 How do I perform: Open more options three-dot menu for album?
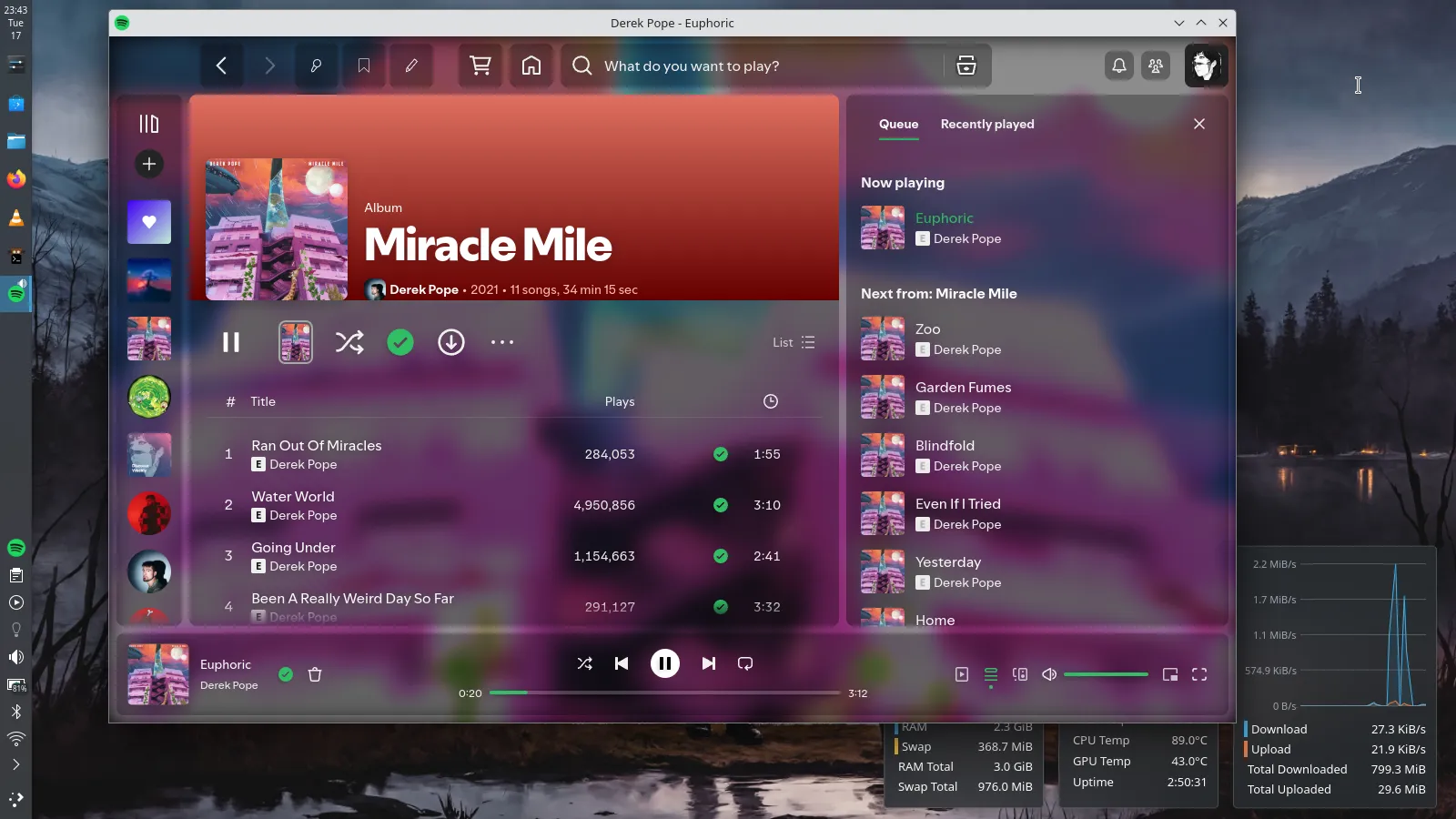pyautogui.click(x=502, y=342)
